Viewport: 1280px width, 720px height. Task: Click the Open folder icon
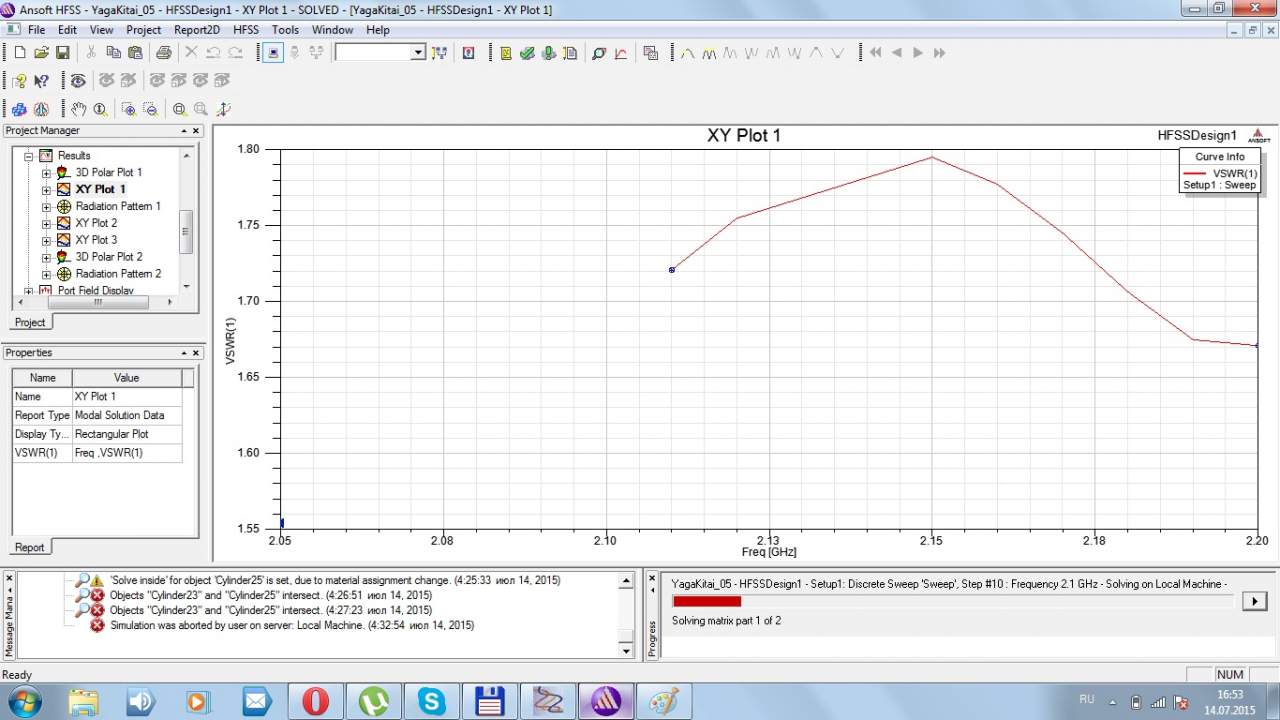point(41,53)
